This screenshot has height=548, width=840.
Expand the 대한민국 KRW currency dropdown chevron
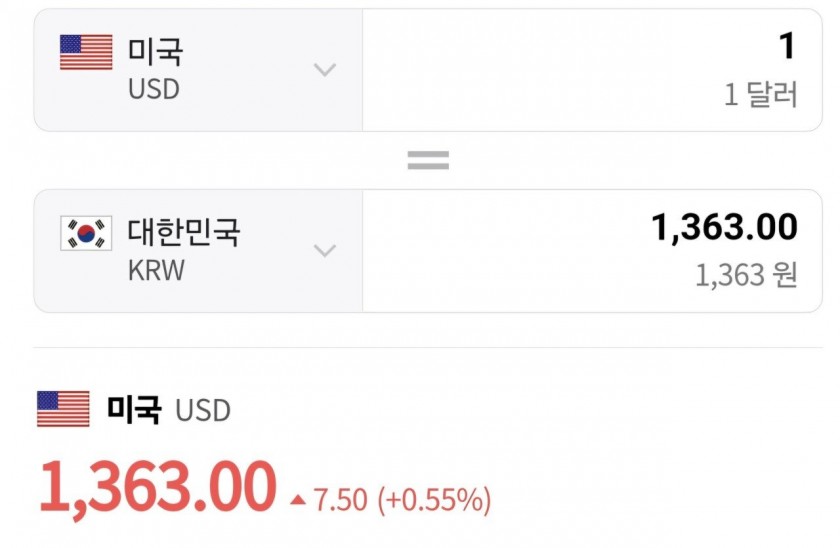[x=325, y=250]
